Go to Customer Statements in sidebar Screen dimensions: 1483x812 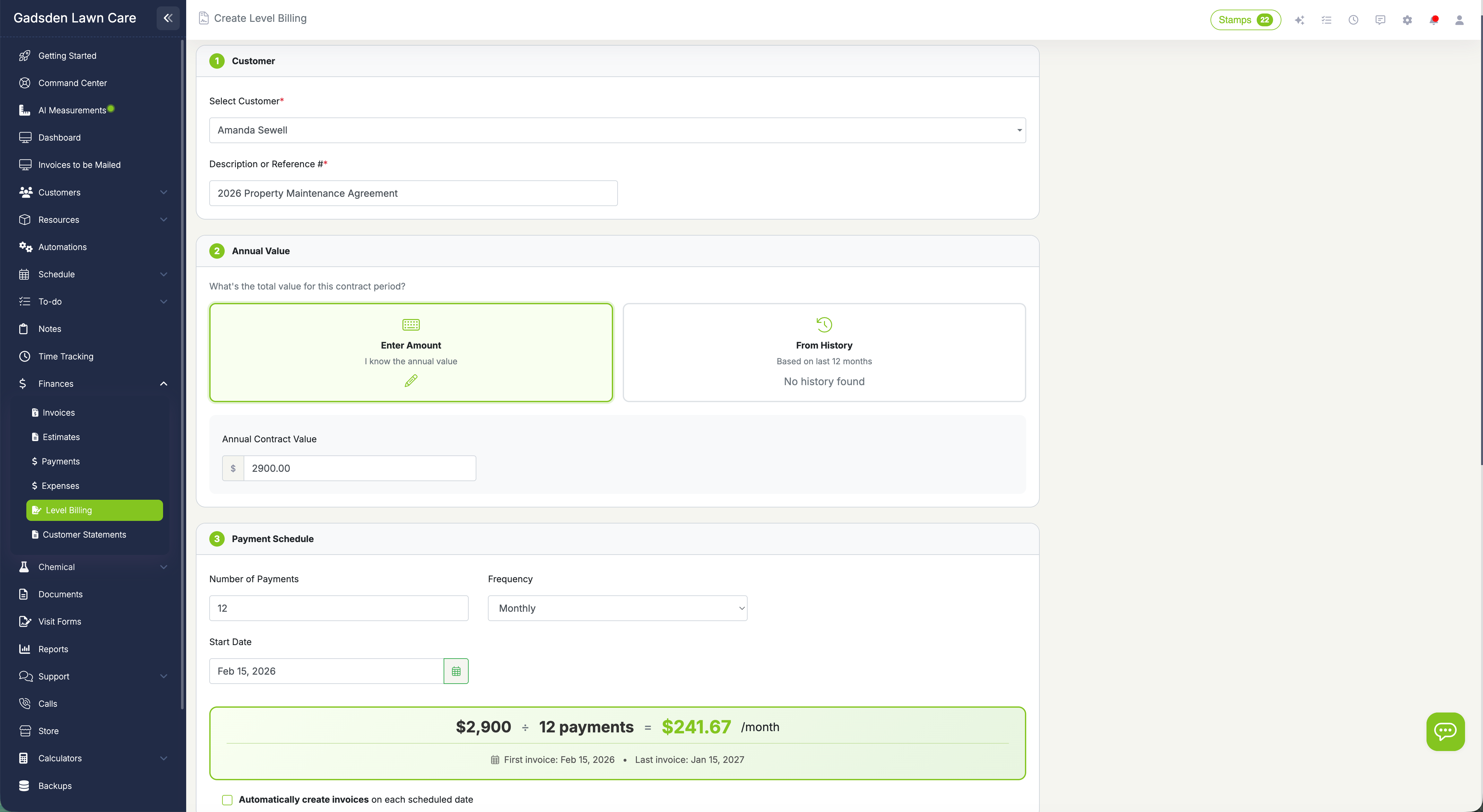(x=84, y=535)
